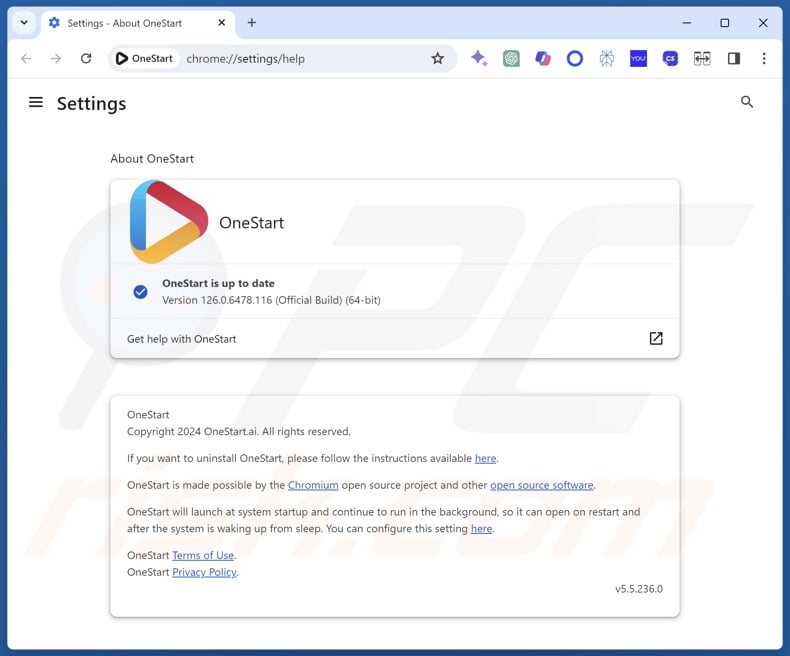Click the sparkle AI toolbar icon
The height and width of the screenshot is (656, 790).
[479, 59]
